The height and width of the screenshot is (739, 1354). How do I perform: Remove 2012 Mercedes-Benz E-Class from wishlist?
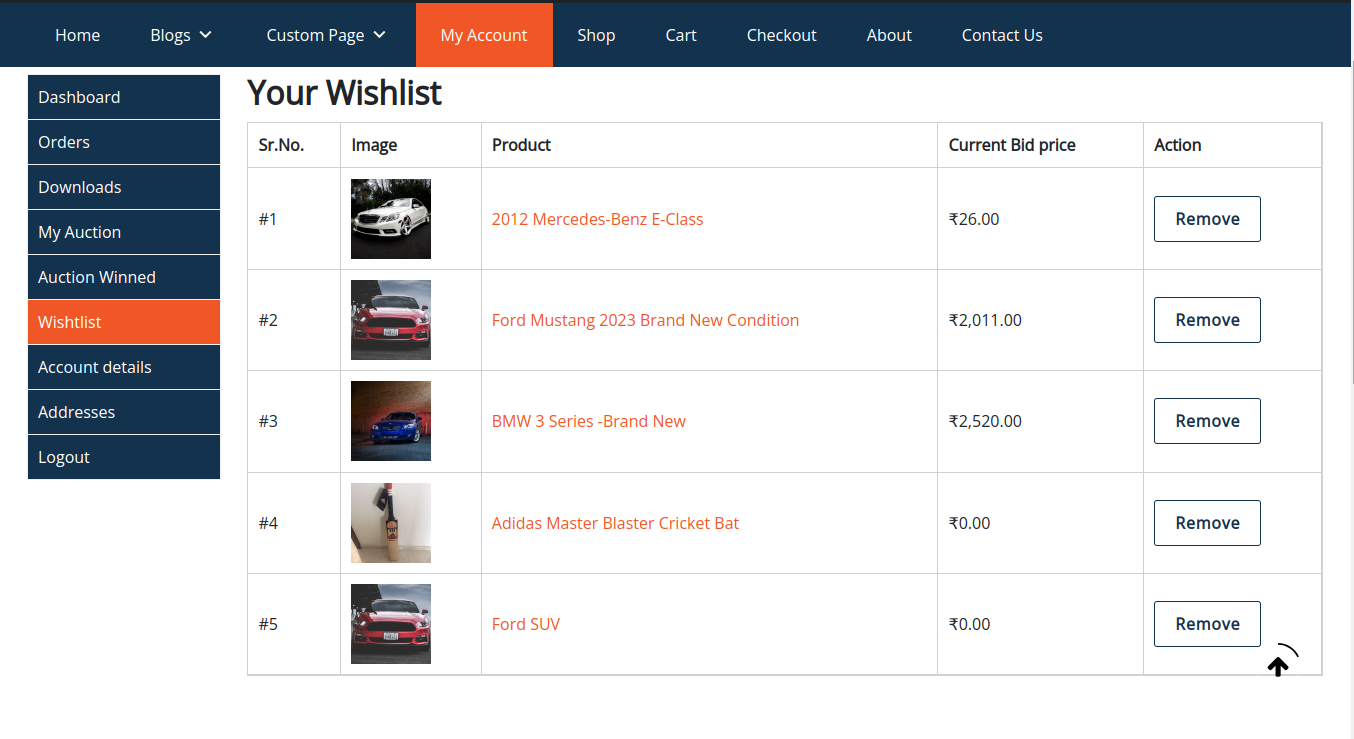1207,219
